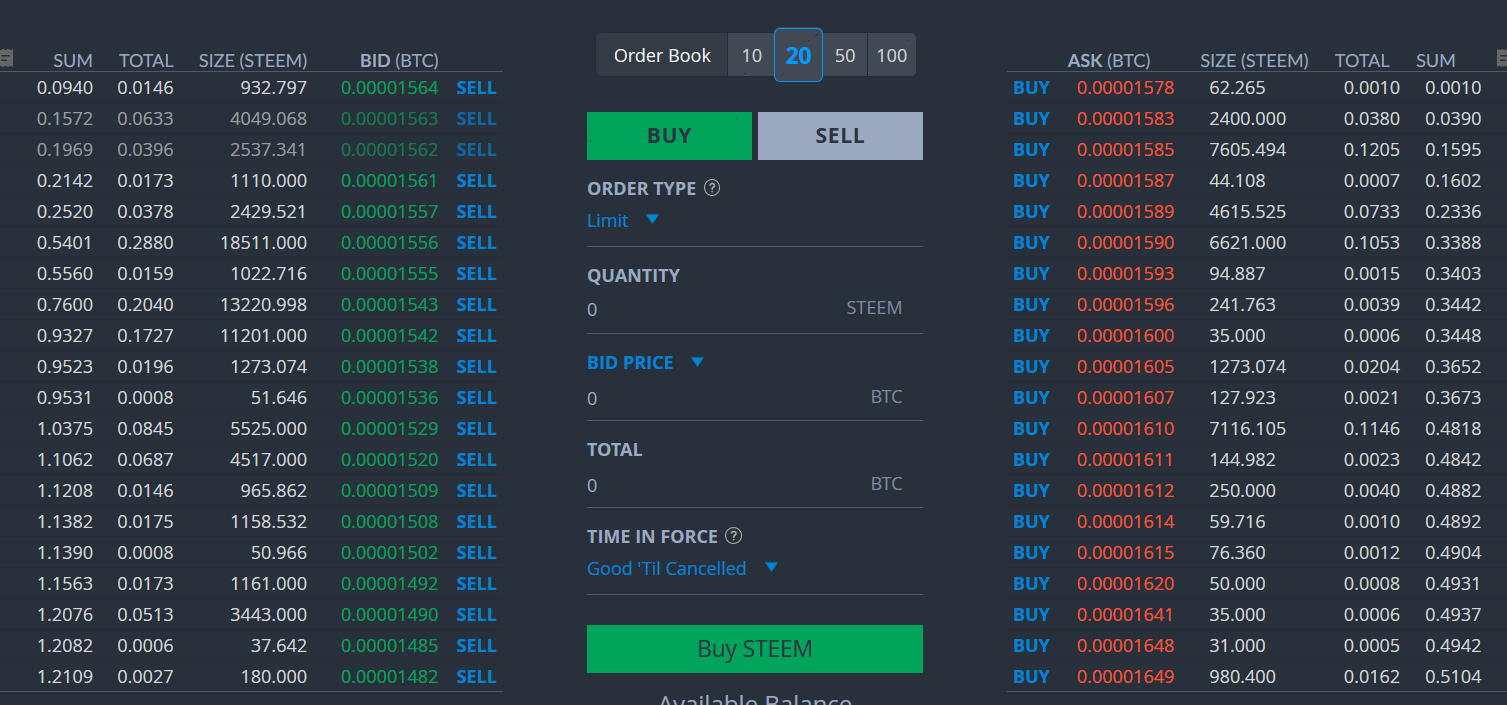Focus the Bid Price BTC input field
The image size is (1507, 705).
720,398
